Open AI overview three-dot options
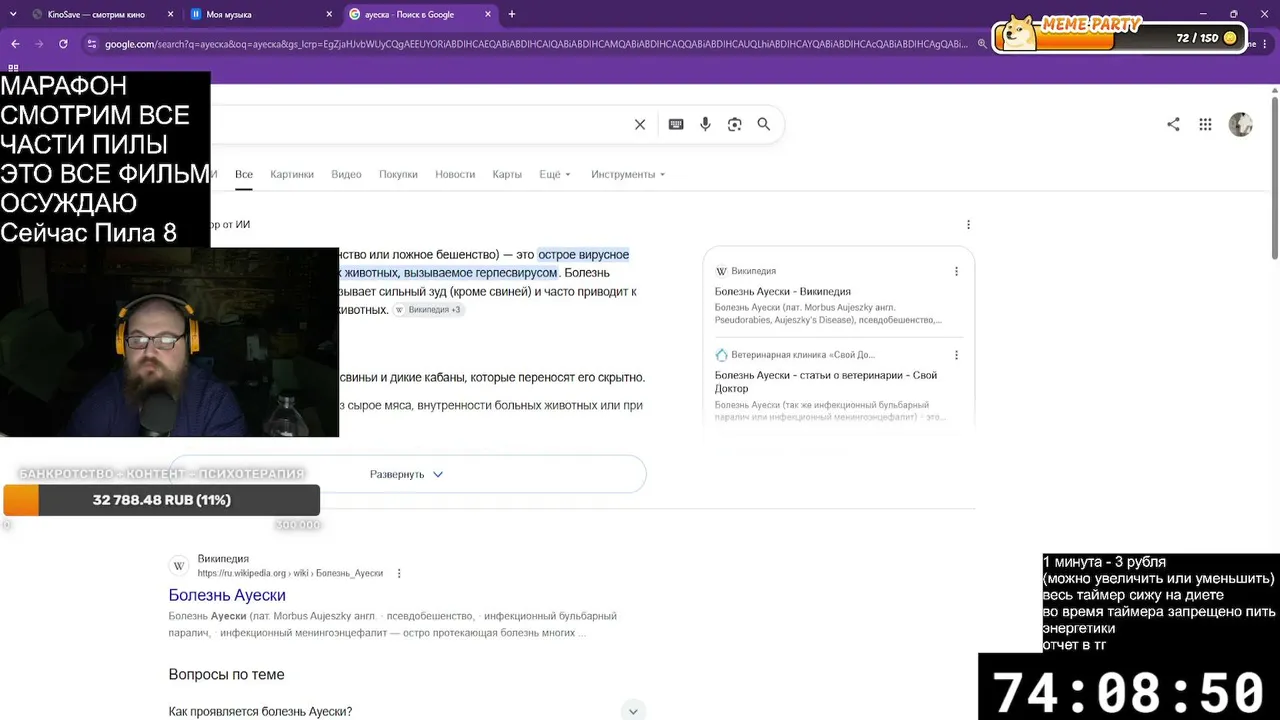The height and width of the screenshot is (720, 1280). pyautogui.click(x=968, y=225)
